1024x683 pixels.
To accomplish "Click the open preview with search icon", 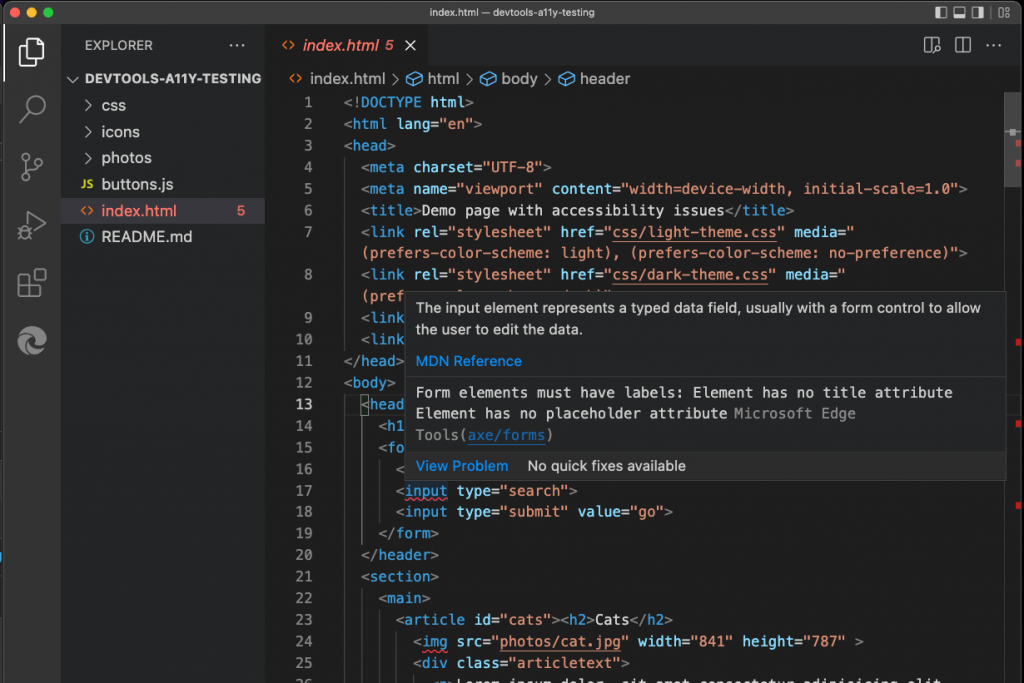I will tap(932, 45).
